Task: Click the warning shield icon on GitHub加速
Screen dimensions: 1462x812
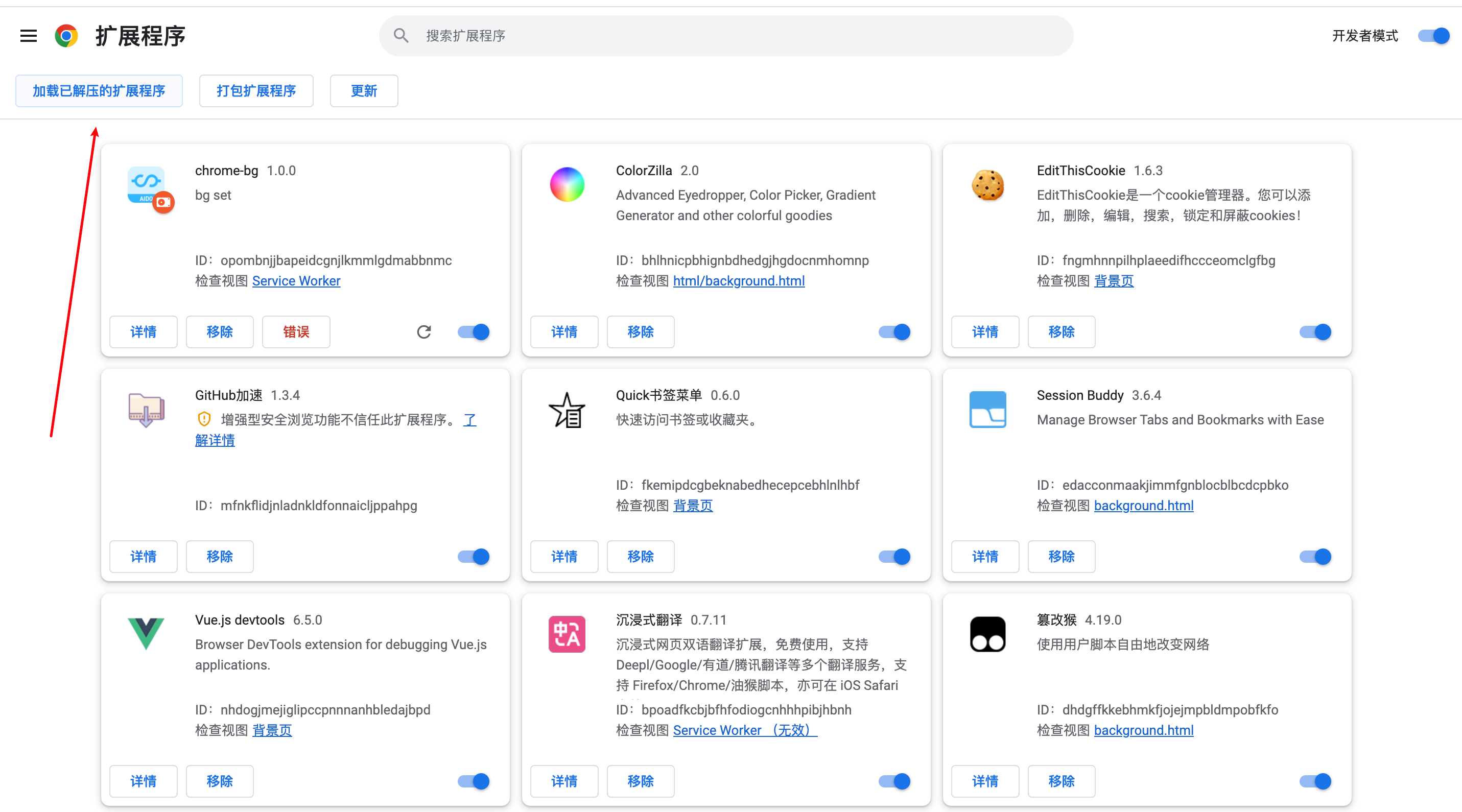Action: pos(204,419)
